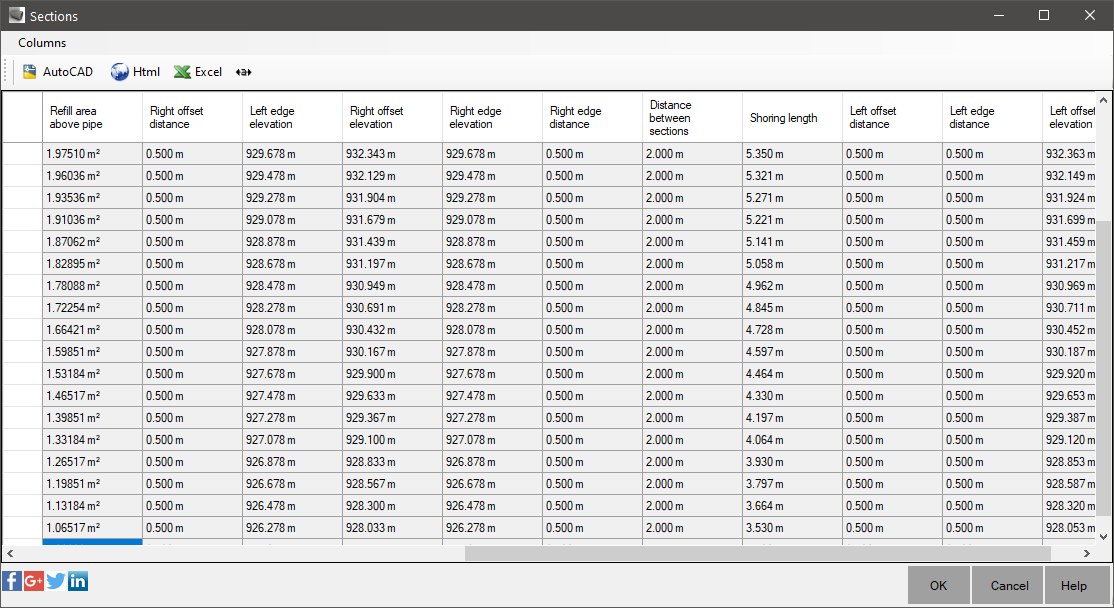Click row header of 1.97510 m² row
1114x608 pixels.
[23, 153]
